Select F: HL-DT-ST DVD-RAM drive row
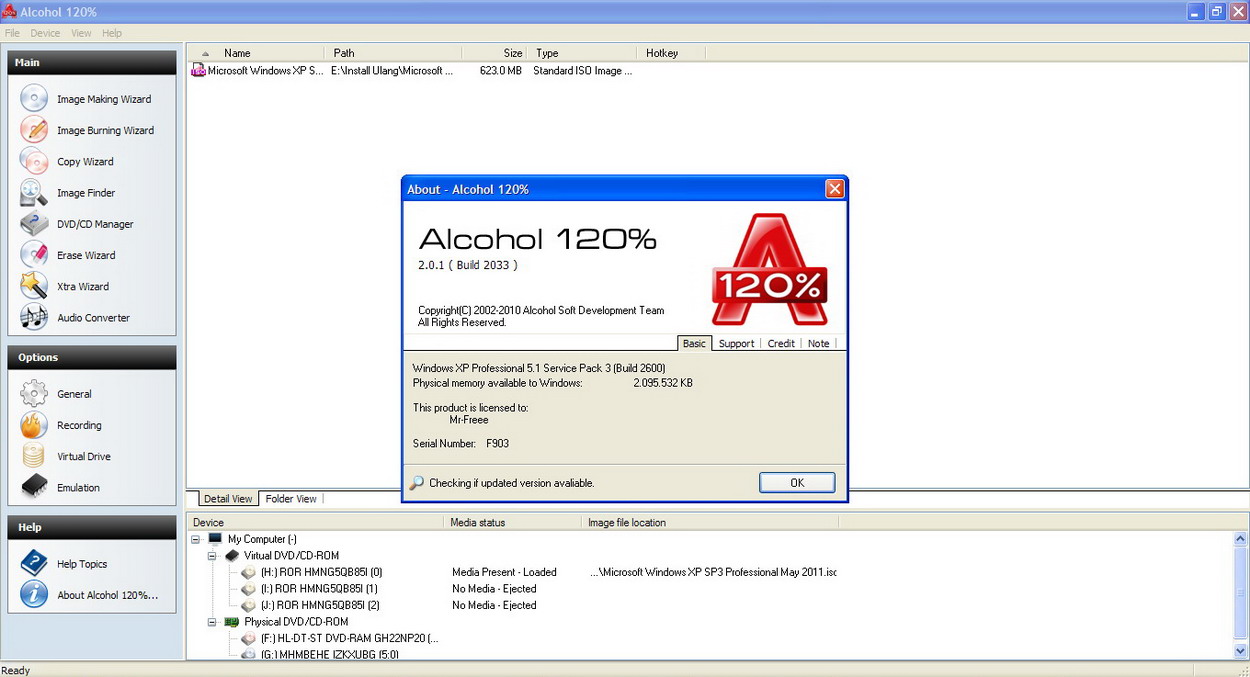 click(349, 638)
